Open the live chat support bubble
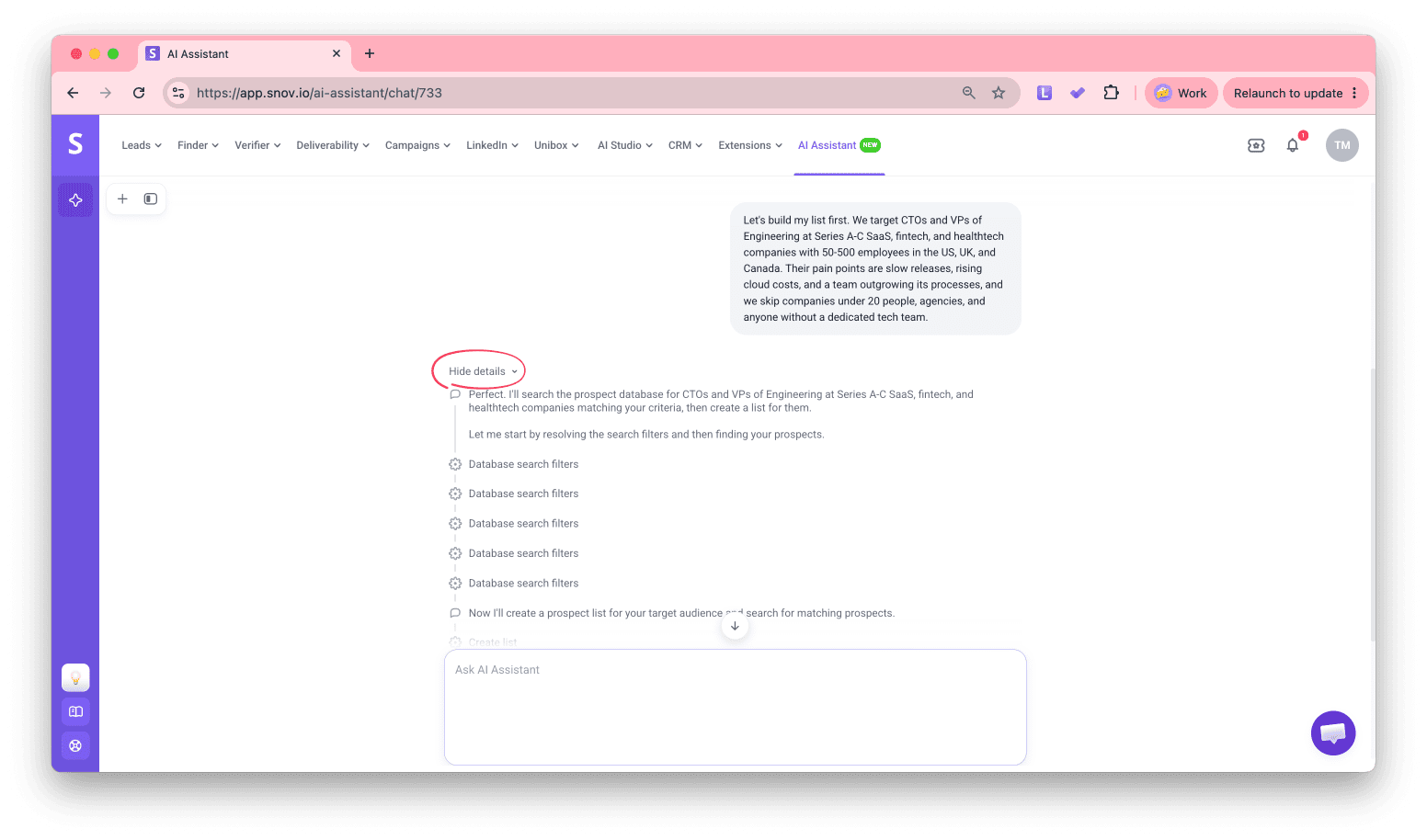This screenshot has height=840, width=1427. click(x=1333, y=732)
